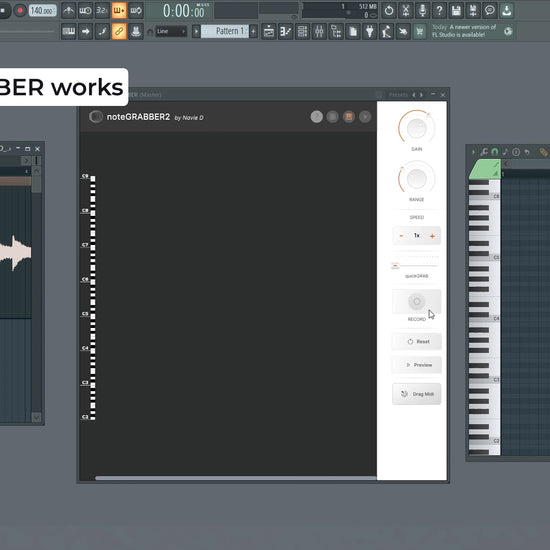Click noteGRABBER2 round play header button
Image resolution: width=550 pixels, height=550 pixels.
365,117
